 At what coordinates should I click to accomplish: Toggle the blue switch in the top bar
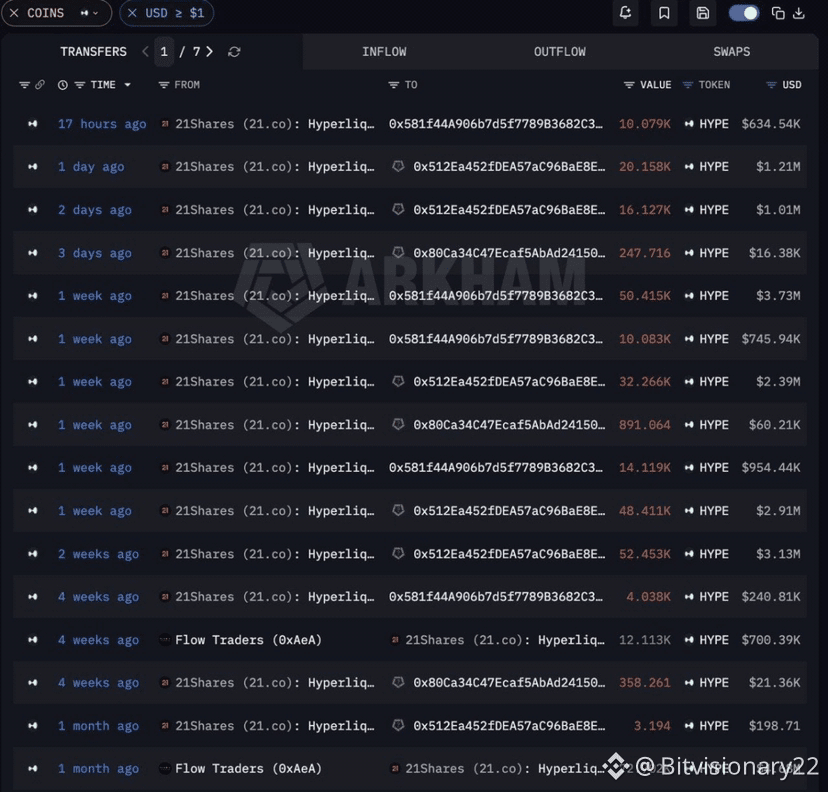[x=744, y=13]
